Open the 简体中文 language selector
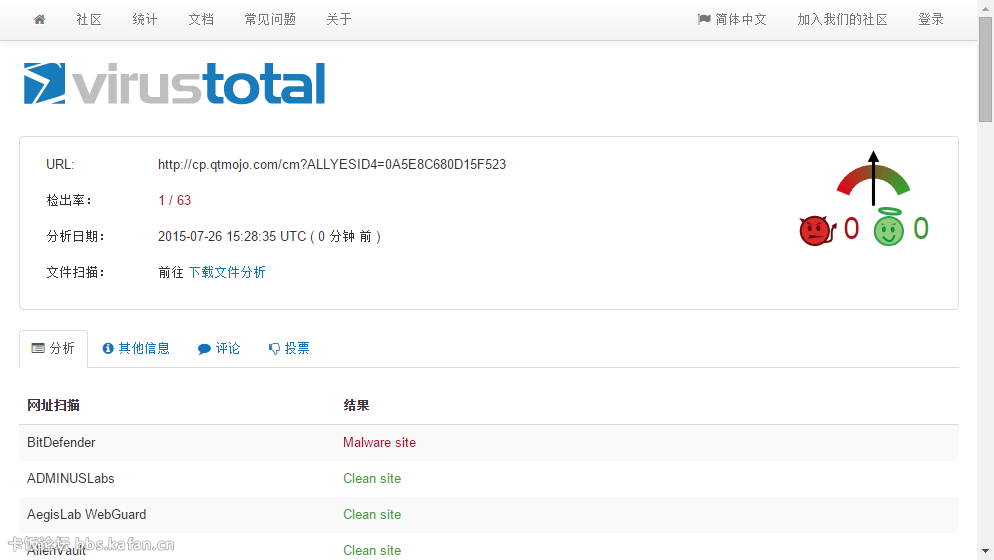 click(732, 20)
